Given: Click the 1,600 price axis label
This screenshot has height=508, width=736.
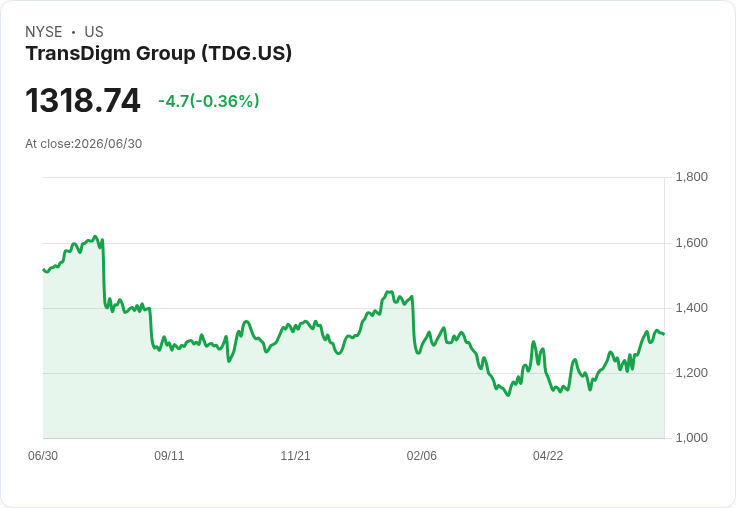Looking at the screenshot, I should 691,243.
